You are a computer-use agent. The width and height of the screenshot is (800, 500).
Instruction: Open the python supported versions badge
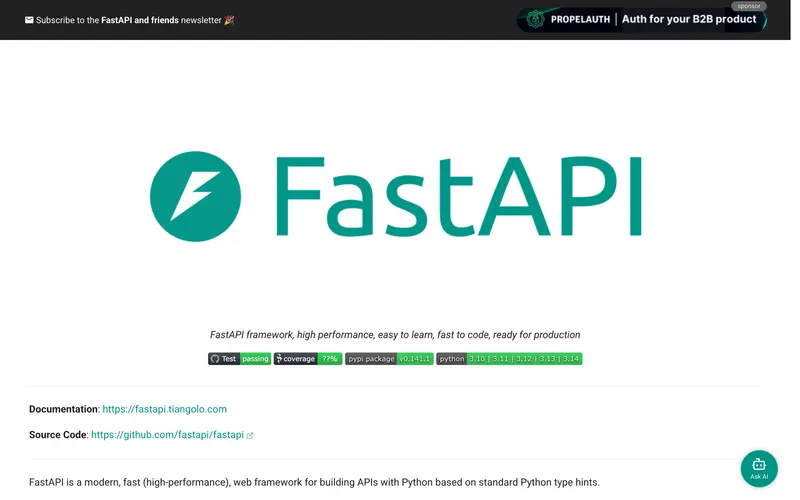(x=509, y=359)
